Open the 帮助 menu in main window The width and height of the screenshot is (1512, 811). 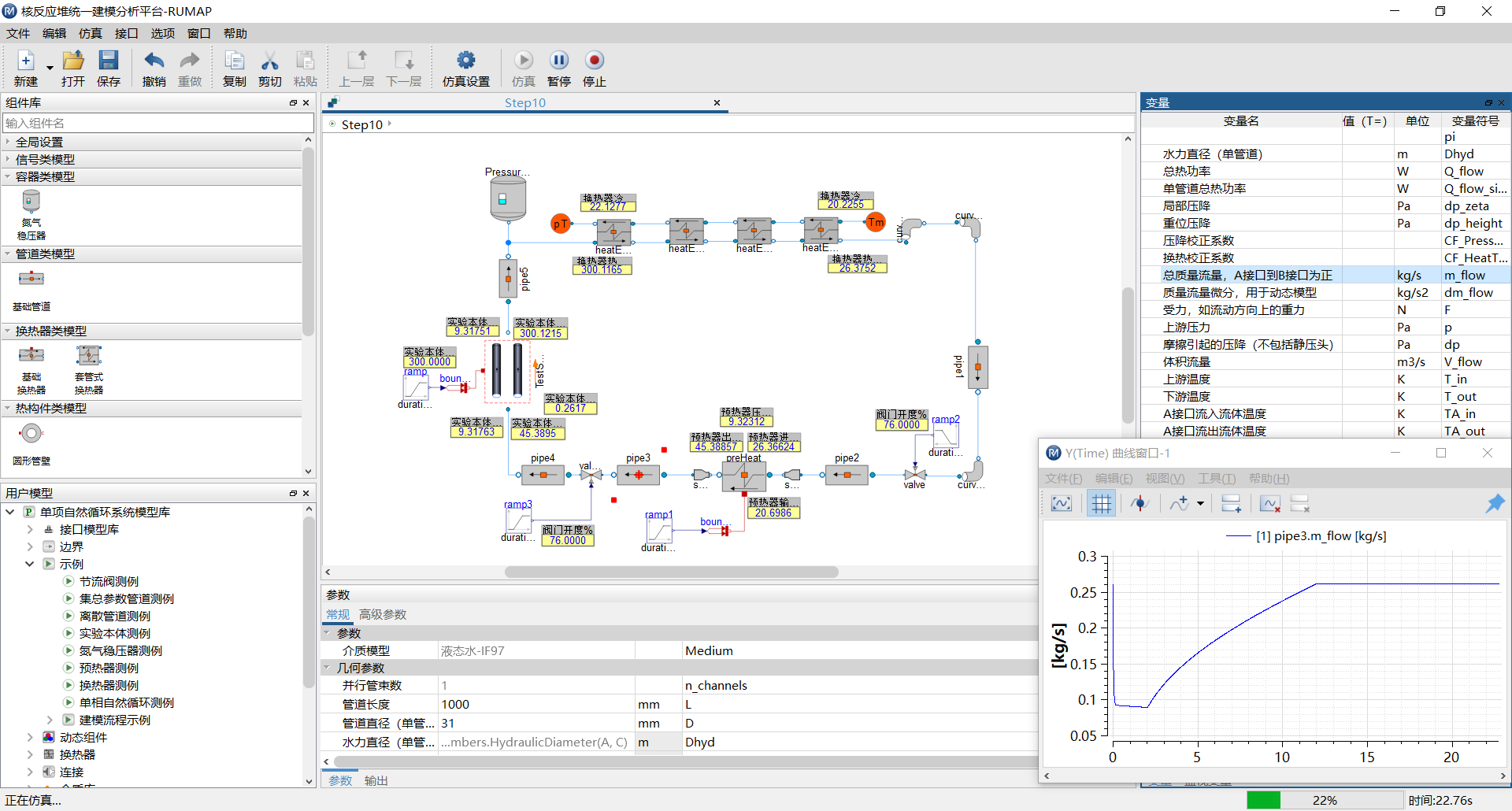[x=235, y=33]
